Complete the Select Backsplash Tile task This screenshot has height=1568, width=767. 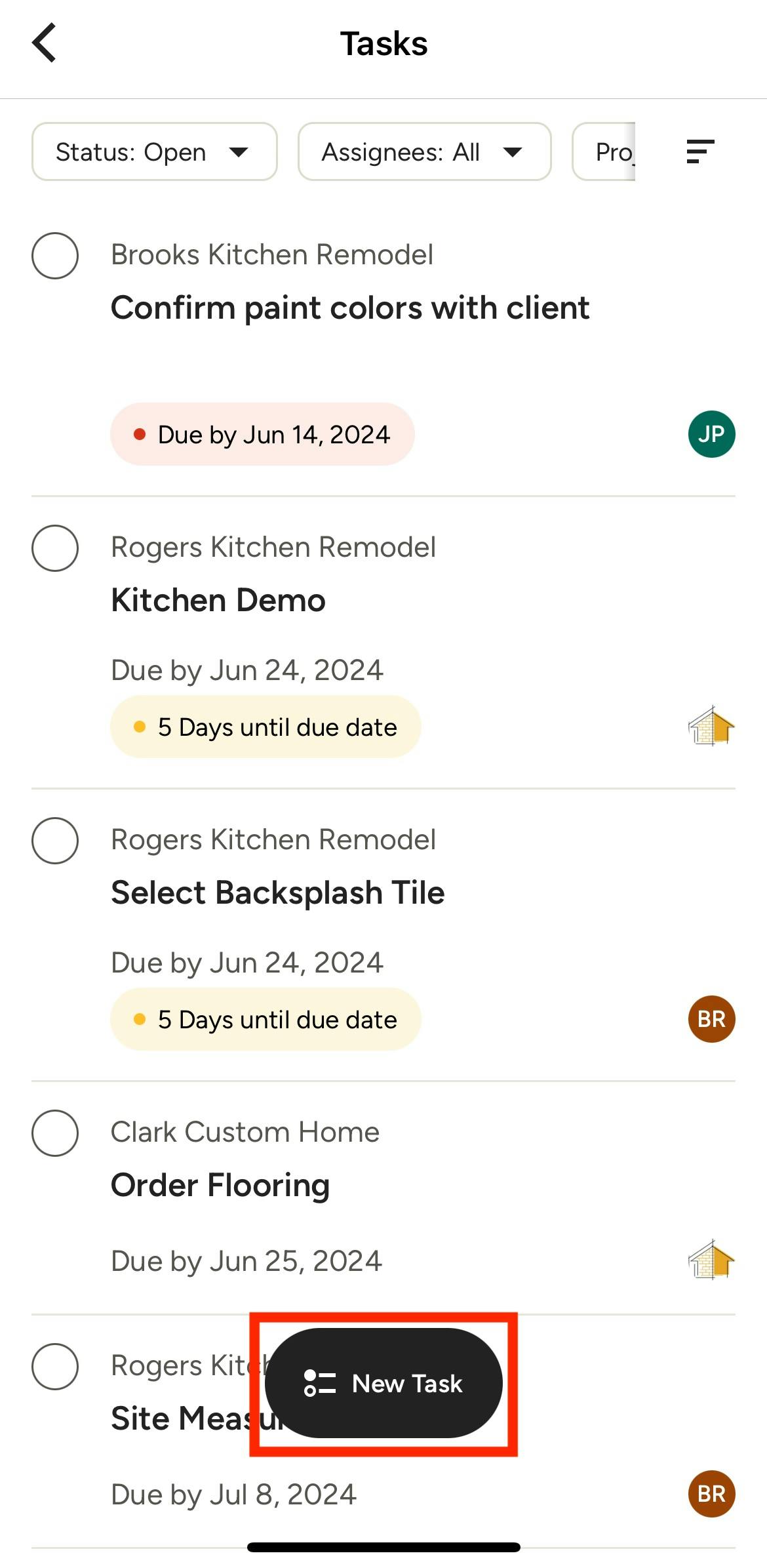coord(55,841)
